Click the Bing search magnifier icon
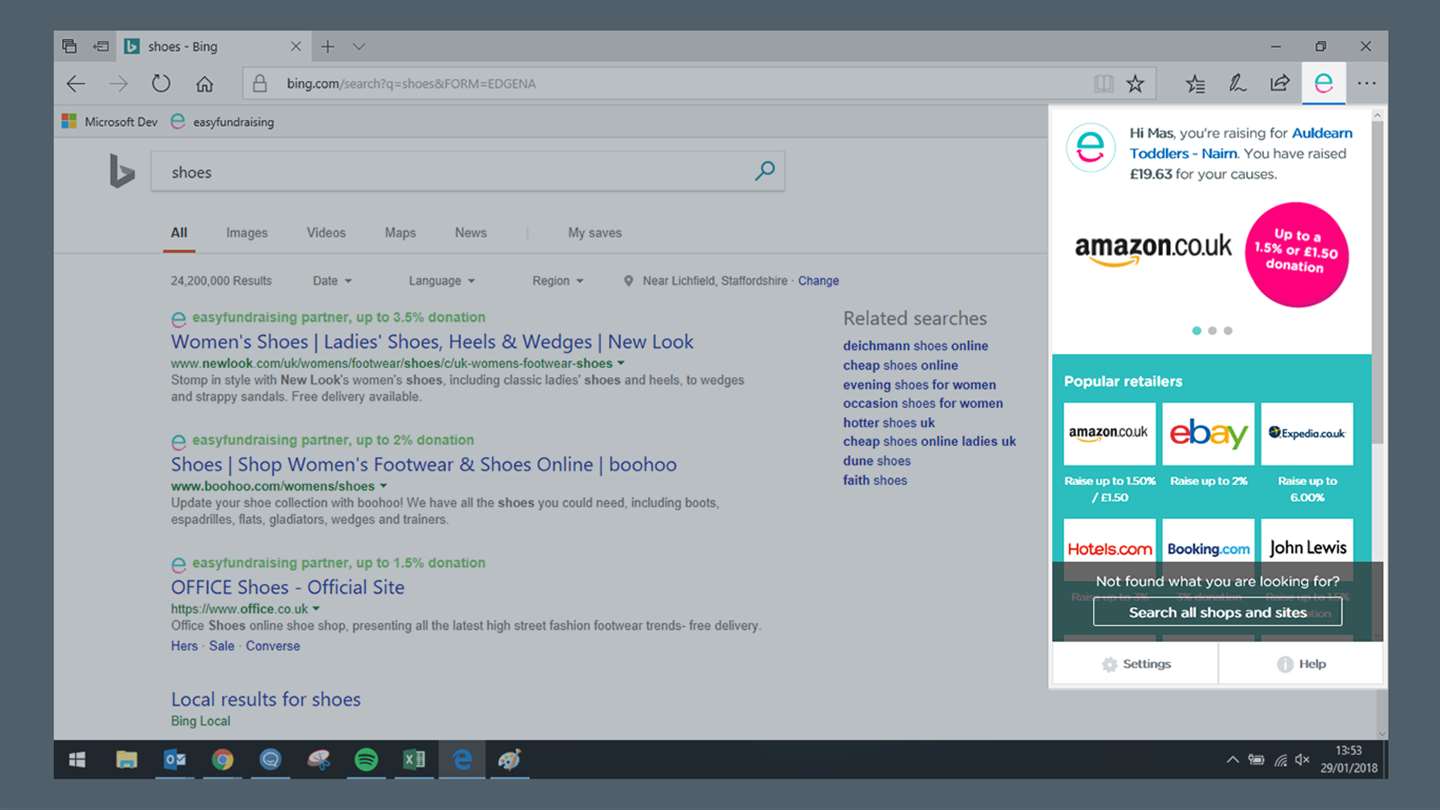Image resolution: width=1440 pixels, height=810 pixels. [765, 171]
